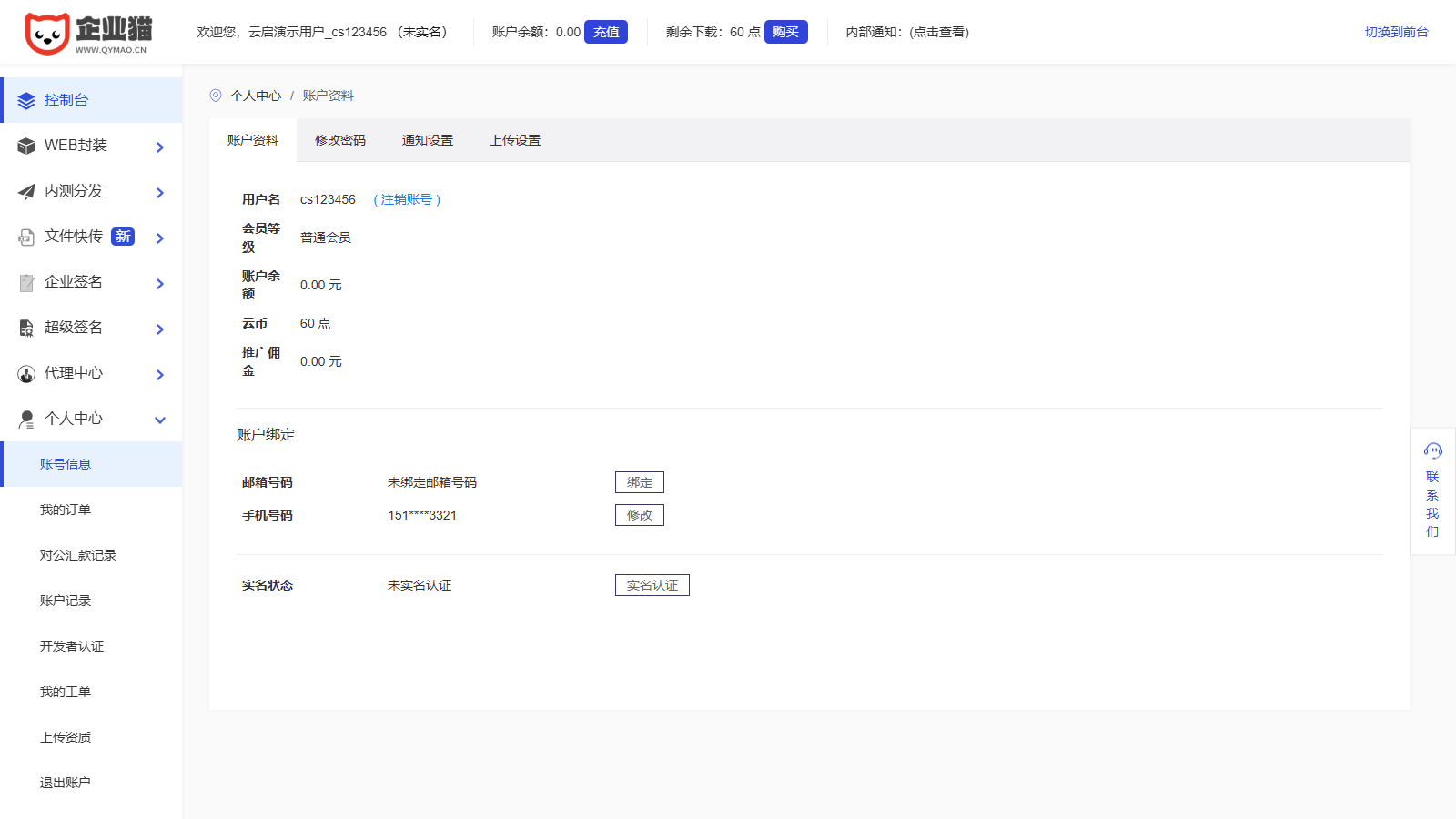Select the 上传设置 tab
The width and height of the screenshot is (1456, 819).
(515, 140)
